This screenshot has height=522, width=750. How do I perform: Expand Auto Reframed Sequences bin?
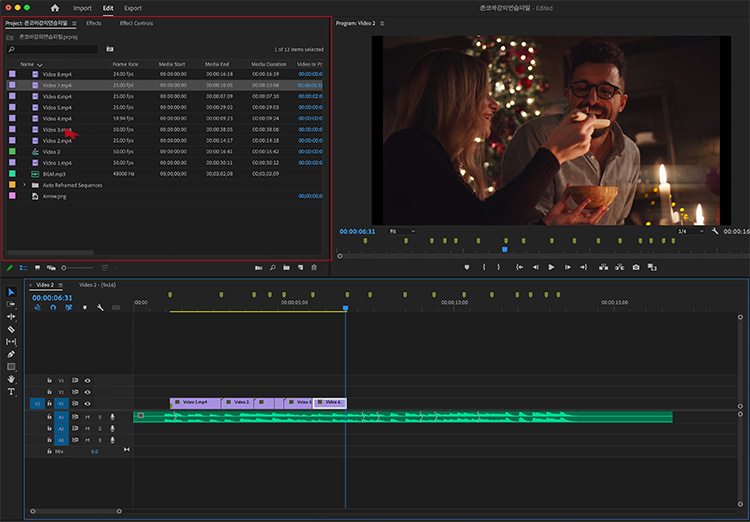pos(24,185)
